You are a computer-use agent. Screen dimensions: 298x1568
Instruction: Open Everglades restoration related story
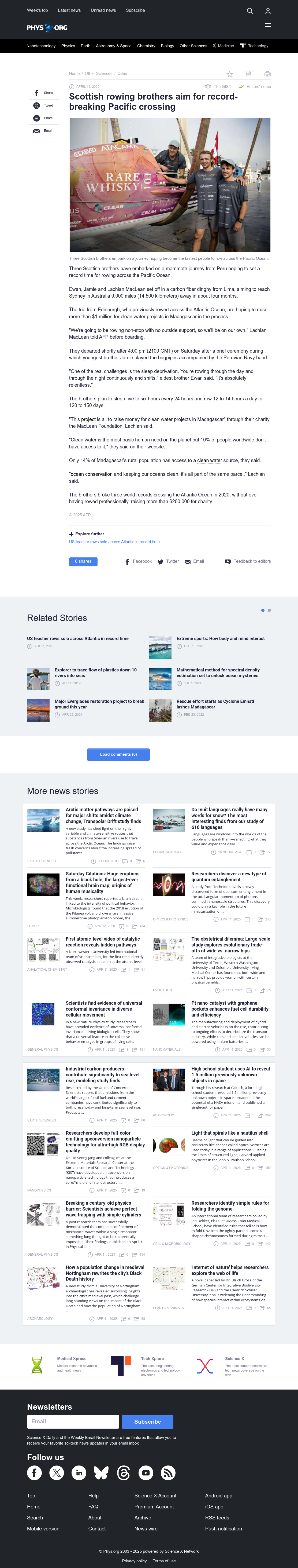pyautogui.click(x=99, y=704)
